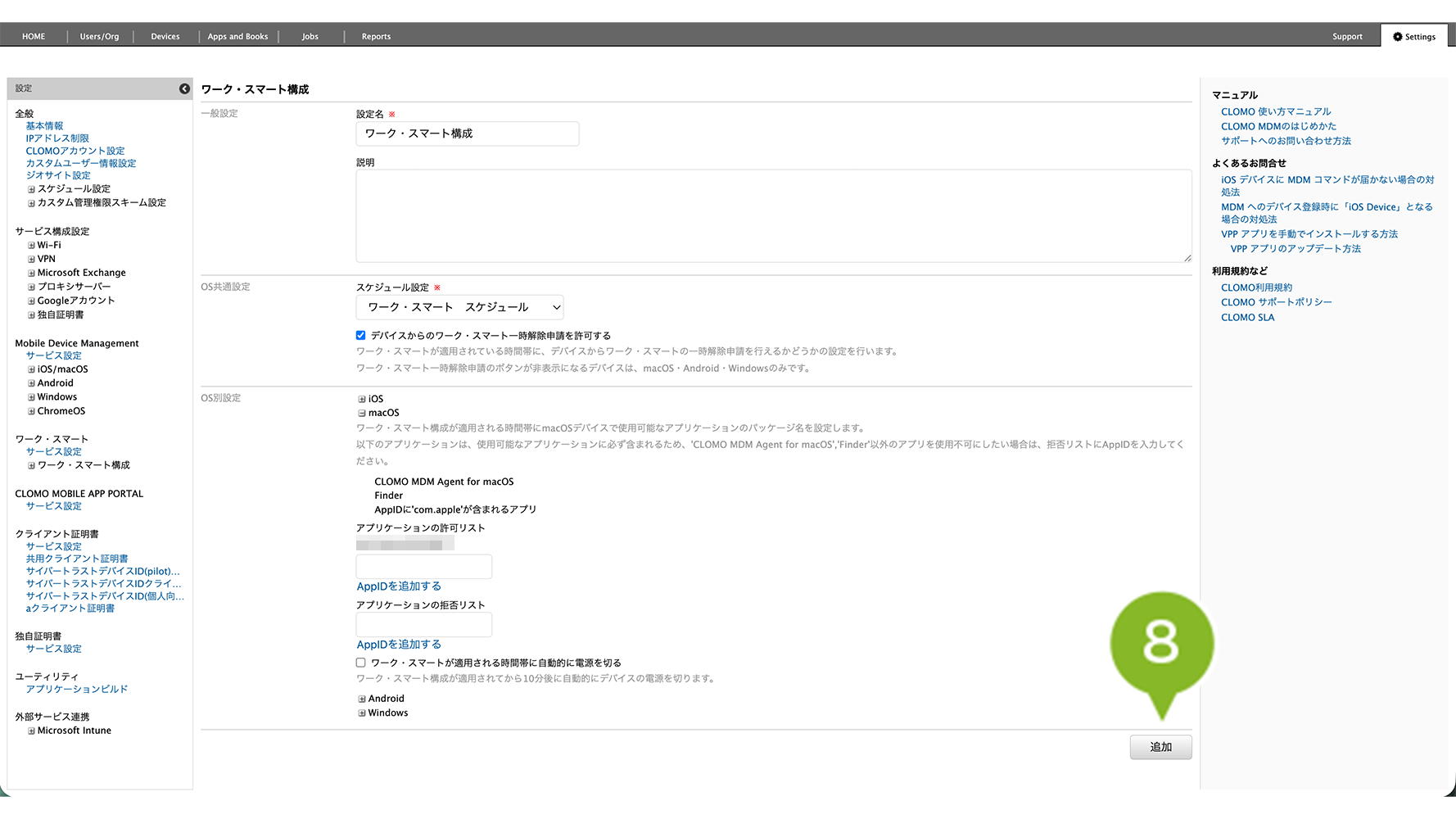This screenshot has width=1456, height=819.
Task: Expand the VPN tree node
Action: tap(31, 260)
